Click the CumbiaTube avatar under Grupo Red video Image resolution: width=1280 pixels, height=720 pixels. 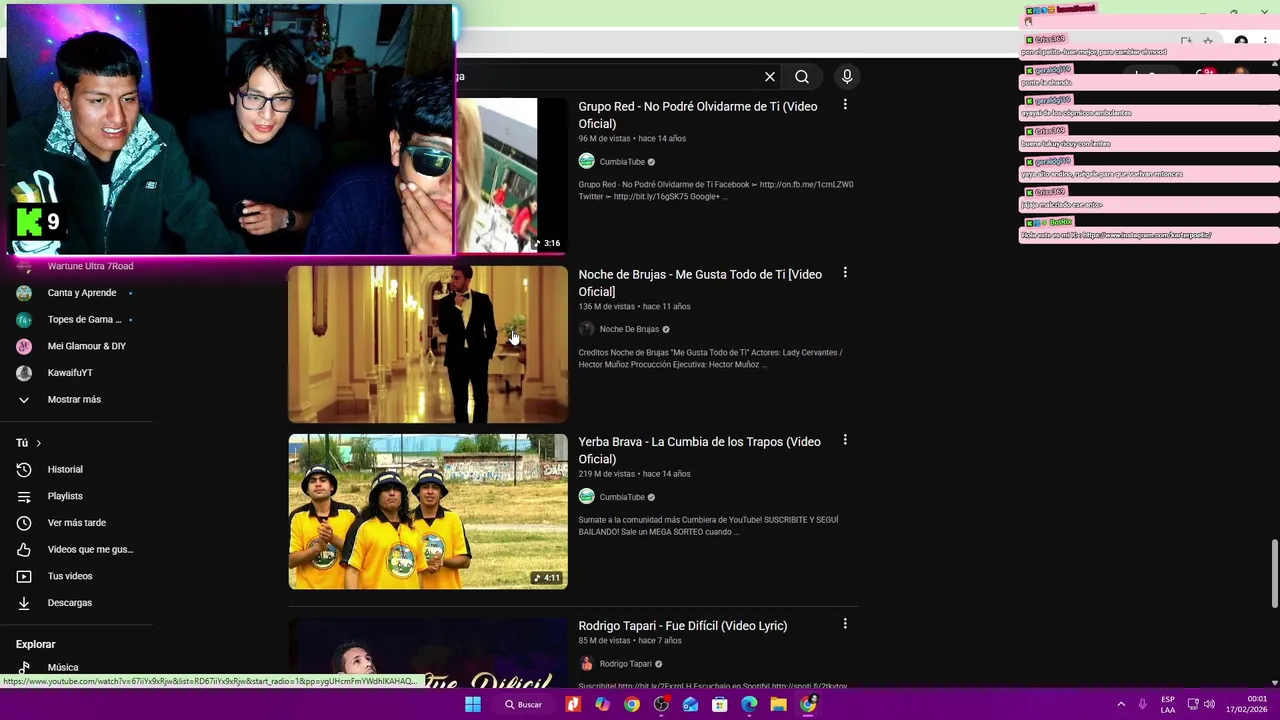tap(587, 162)
